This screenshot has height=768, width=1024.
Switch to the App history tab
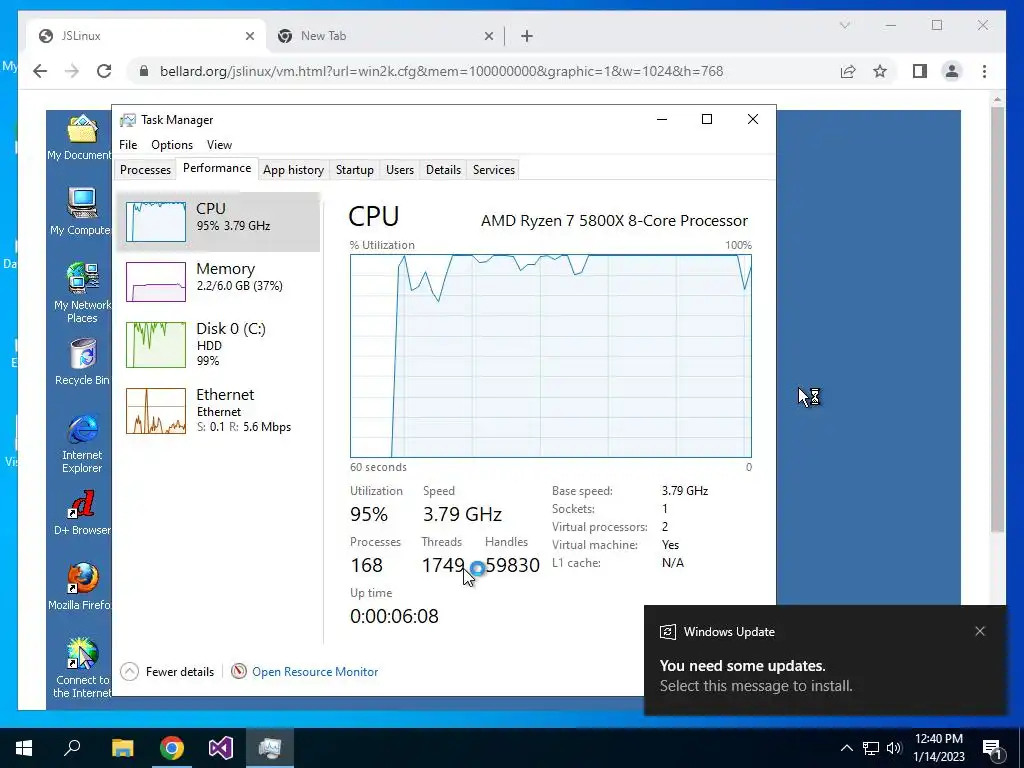(293, 170)
